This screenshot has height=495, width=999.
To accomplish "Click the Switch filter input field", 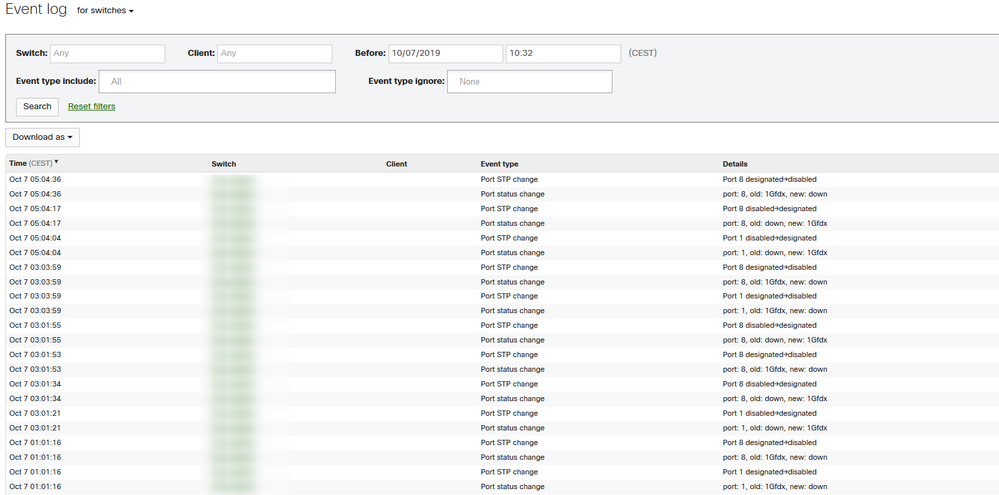I will [107, 53].
